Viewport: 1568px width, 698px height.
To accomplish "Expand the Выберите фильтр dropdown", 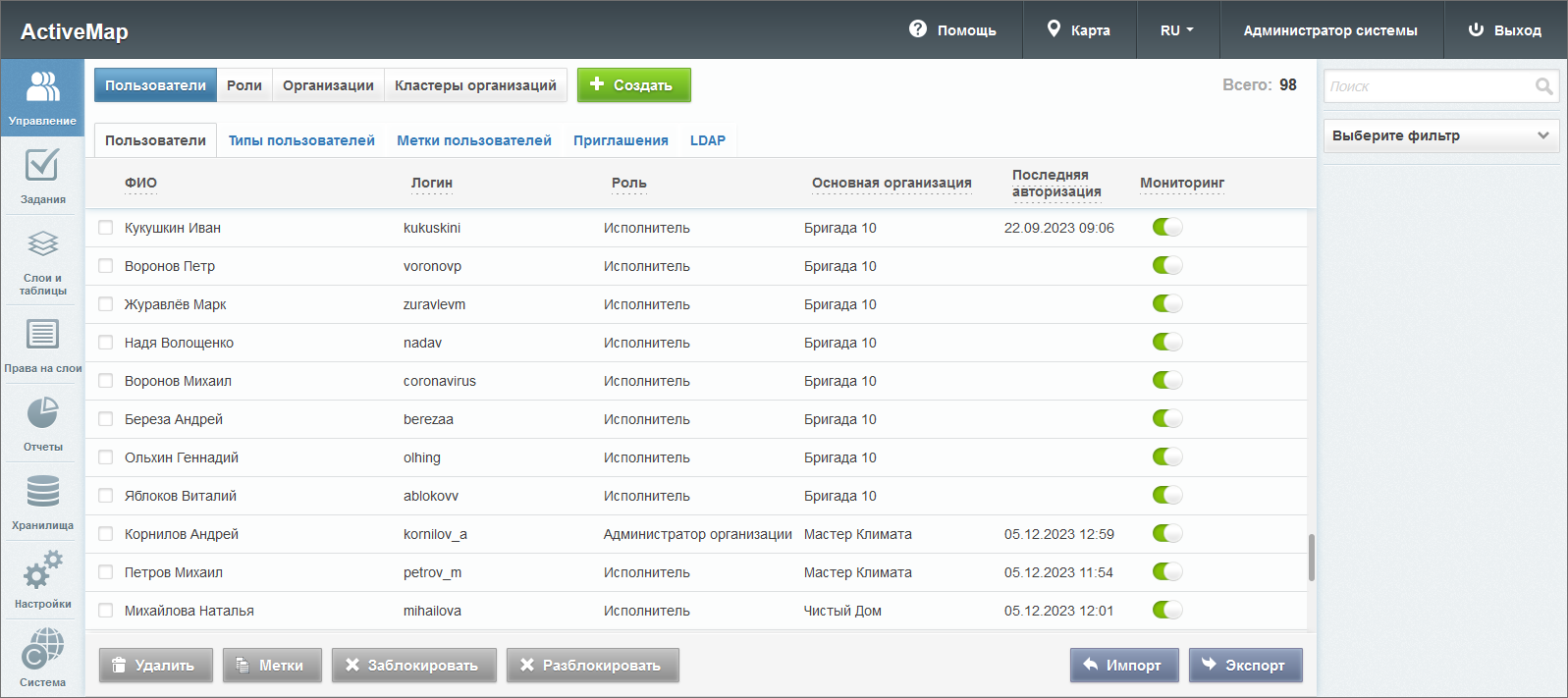I will click(1440, 135).
